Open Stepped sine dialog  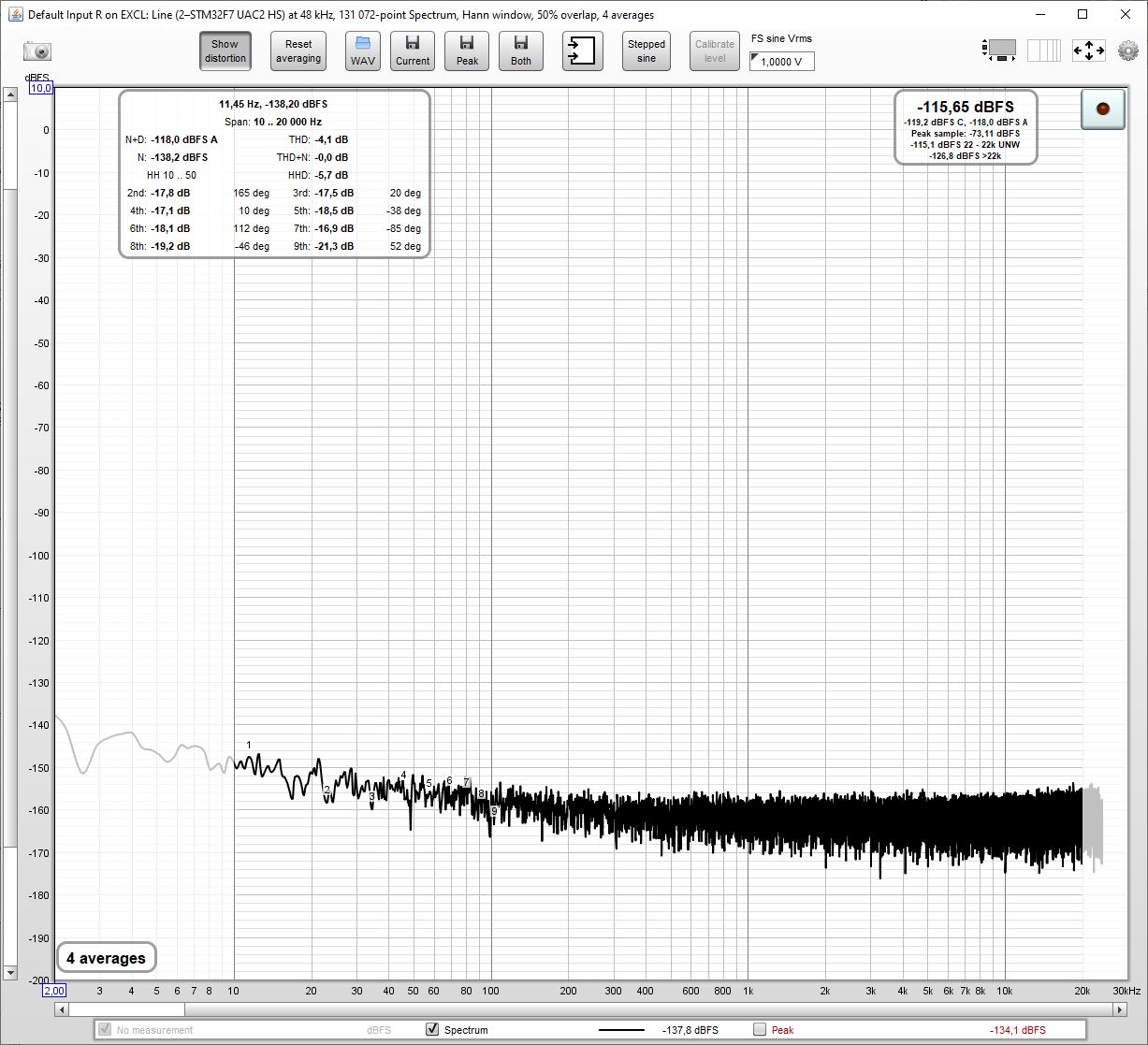pyautogui.click(x=647, y=51)
